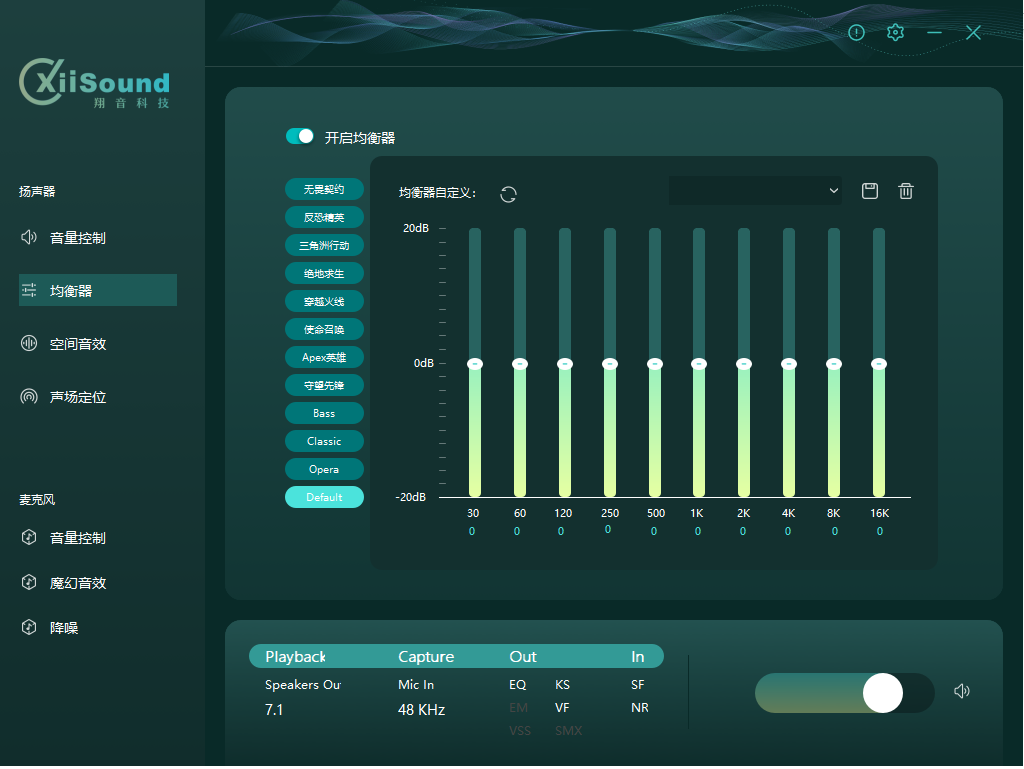Choose the 无畏契约 equalizer preset
This screenshot has height=769, width=1024.
324,189
